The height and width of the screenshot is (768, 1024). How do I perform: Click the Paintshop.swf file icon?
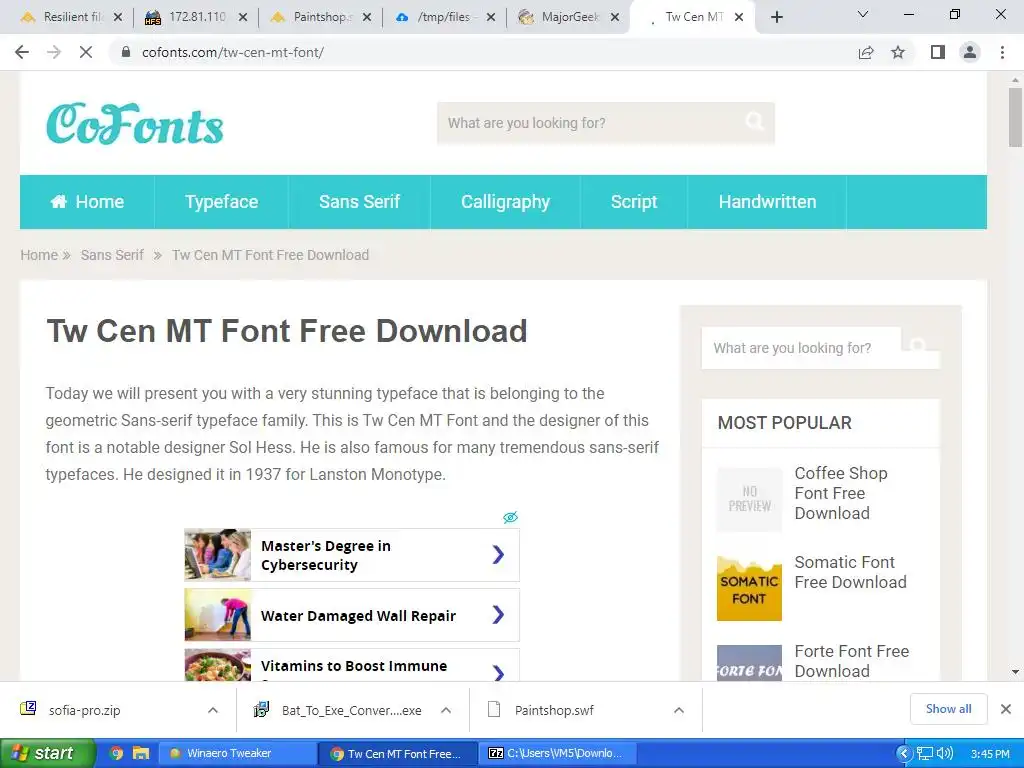point(494,709)
